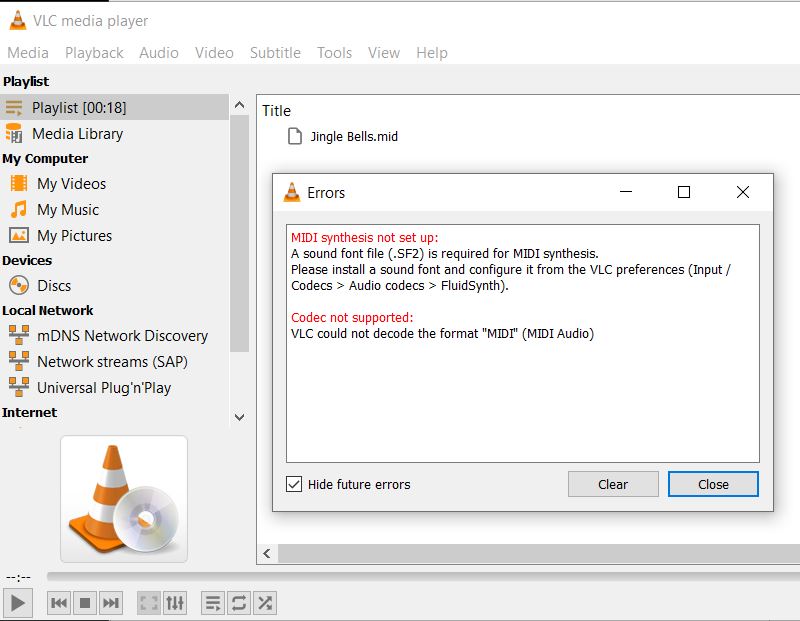Select Playlist [00:18] in sidebar
The width and height of the screenshot is (800, 621).
114,107
